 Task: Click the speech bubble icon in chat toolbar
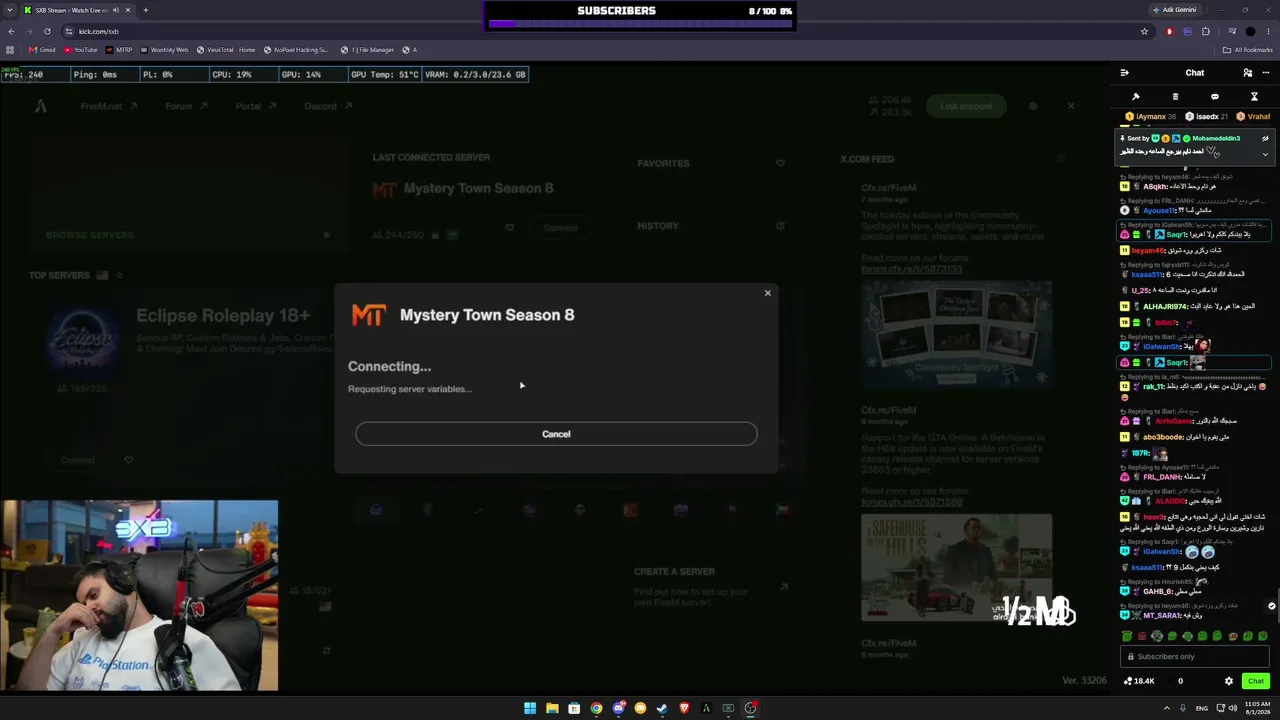click(1215, 97)
